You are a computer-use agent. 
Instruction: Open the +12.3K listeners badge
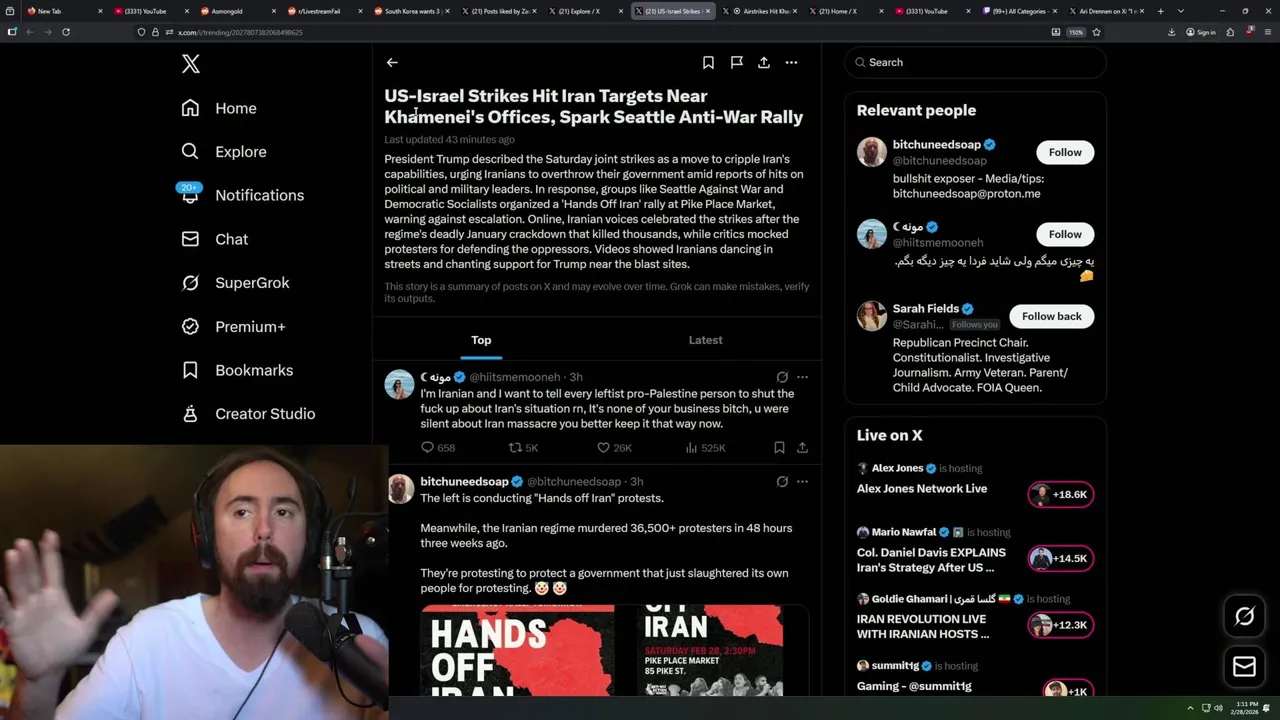click(x=1061, y=625)
